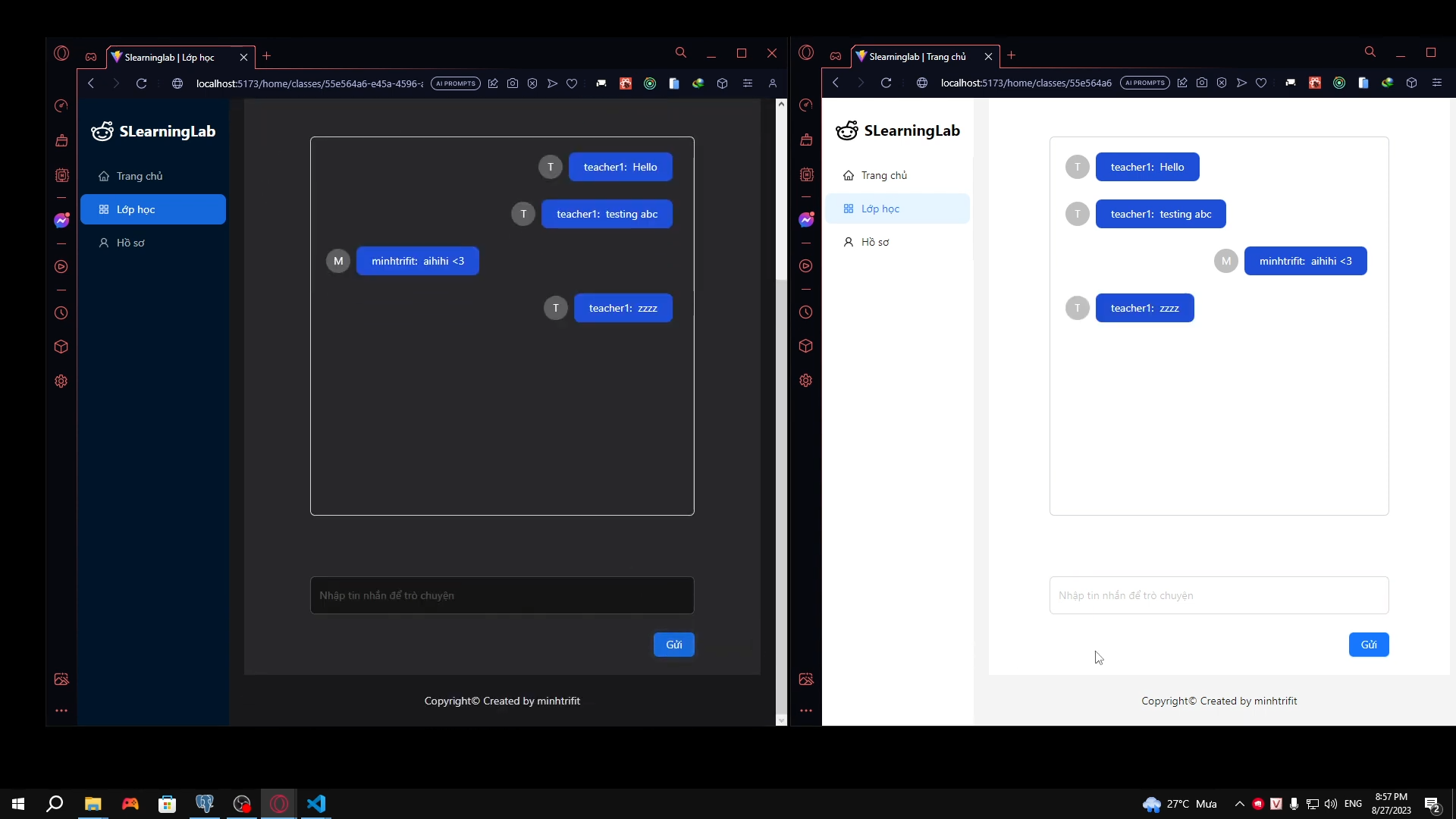Open Messenger from the browser sidebar

click(61, 219)
